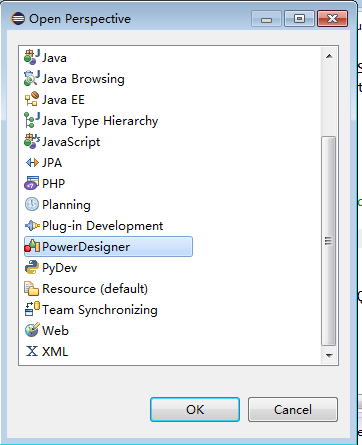Click the PyDev python icon

[x=32, y=267]
